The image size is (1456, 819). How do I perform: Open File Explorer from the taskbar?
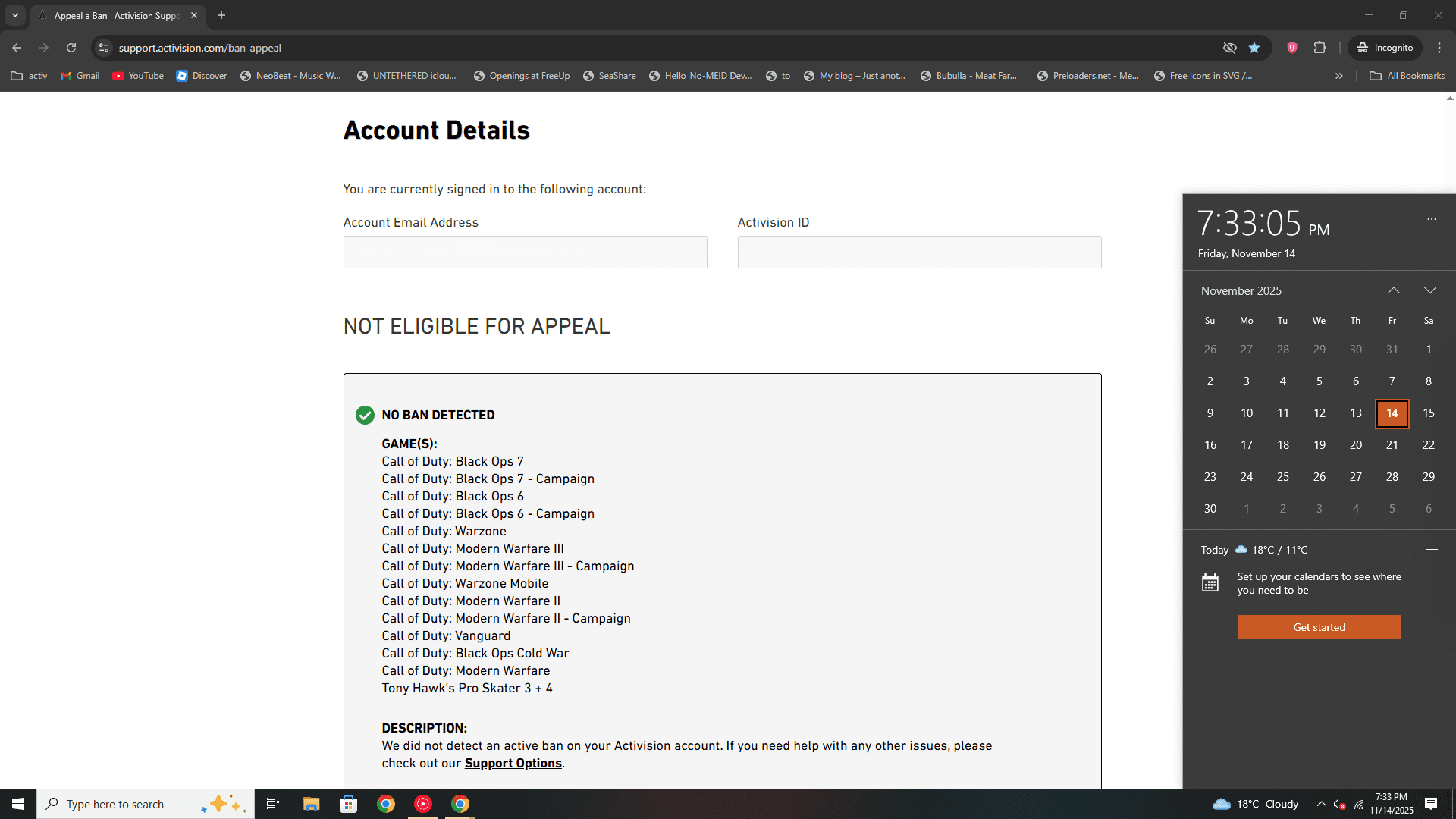(x=311, y=804)
